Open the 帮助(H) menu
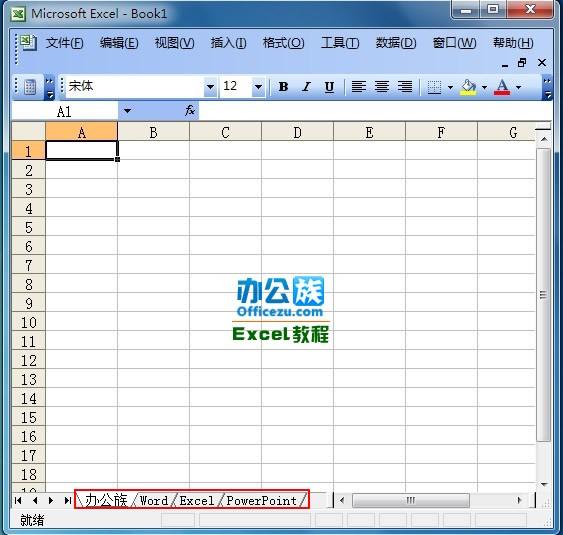 click(x=513, y=43)
